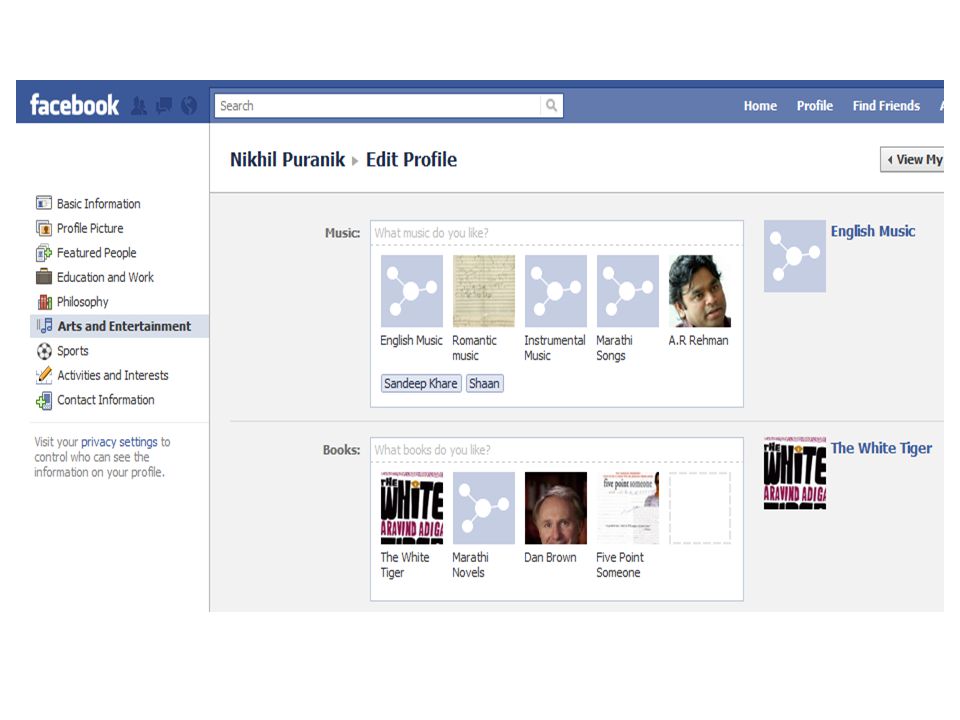Click the Basic Information sidebar icon
Viewport: 960px width, 720px height.
click(x=43, y=203)
